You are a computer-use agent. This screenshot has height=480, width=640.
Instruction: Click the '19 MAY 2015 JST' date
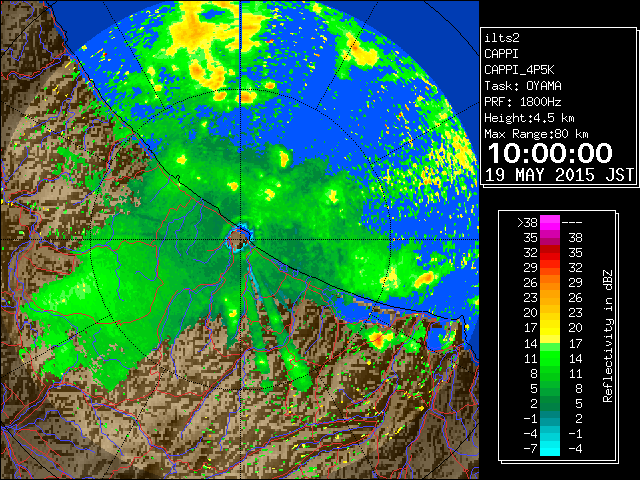coord(559,175)
